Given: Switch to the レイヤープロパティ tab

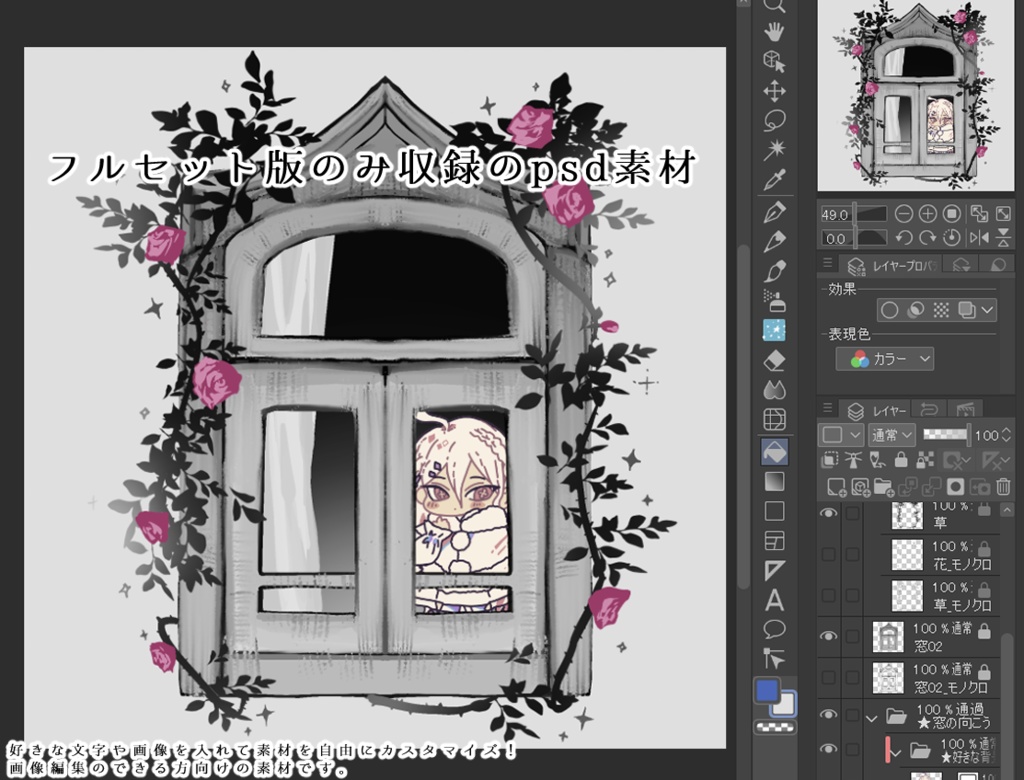Looking at the screenshot, I should [893, 265].
